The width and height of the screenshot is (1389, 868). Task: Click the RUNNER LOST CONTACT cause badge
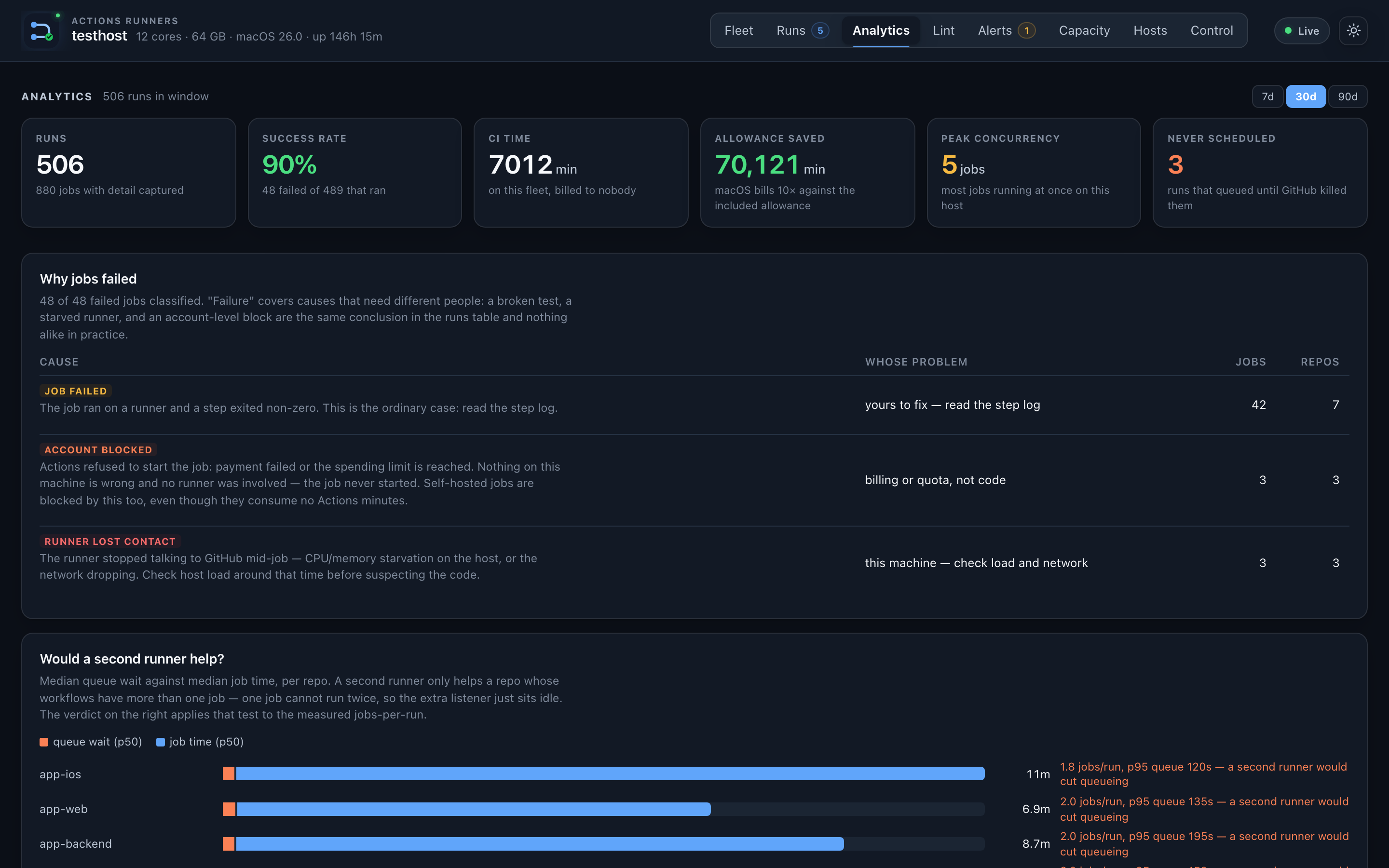[109, 542]
